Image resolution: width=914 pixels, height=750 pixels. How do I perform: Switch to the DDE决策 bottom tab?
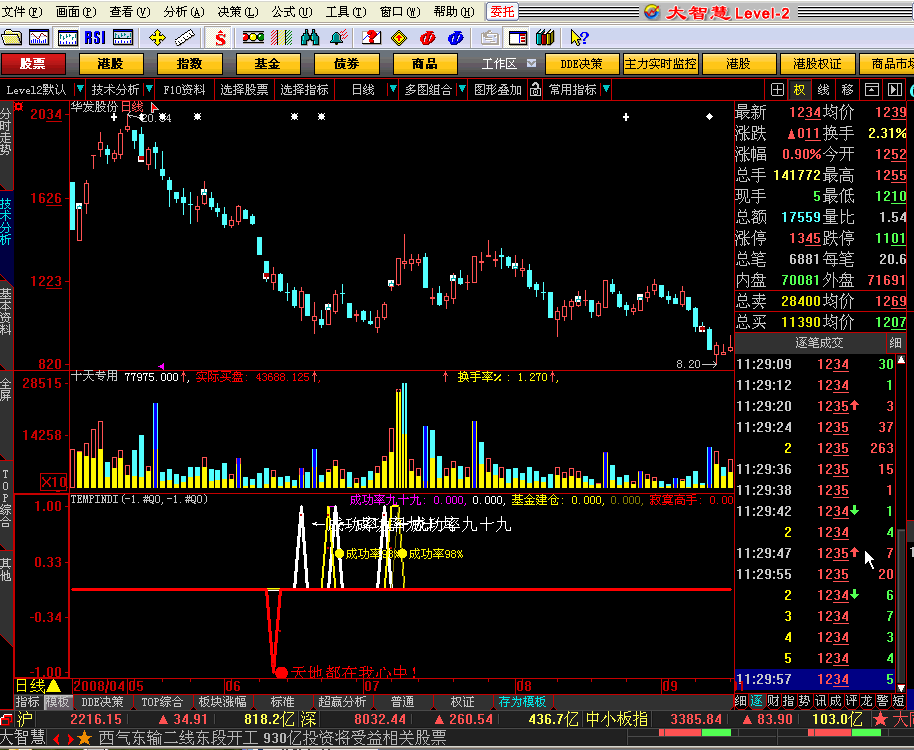pos(103,702)
